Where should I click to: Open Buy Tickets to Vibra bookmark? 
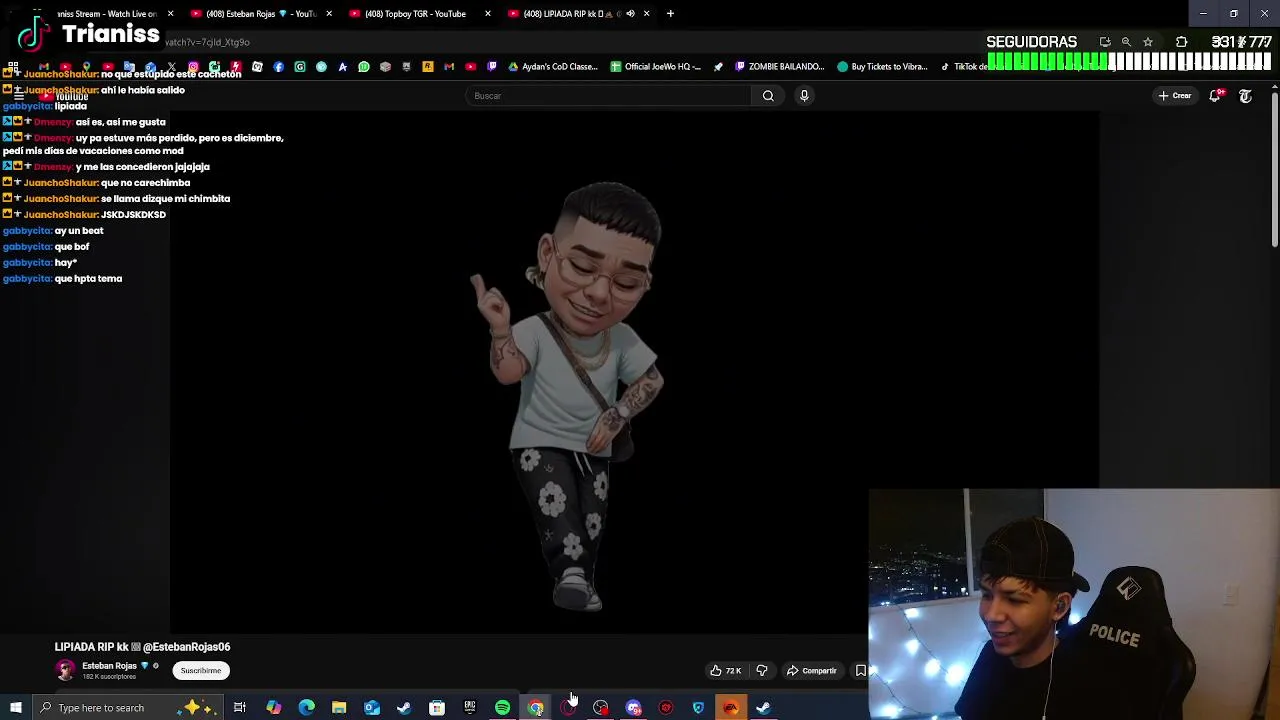click(882, 67)
